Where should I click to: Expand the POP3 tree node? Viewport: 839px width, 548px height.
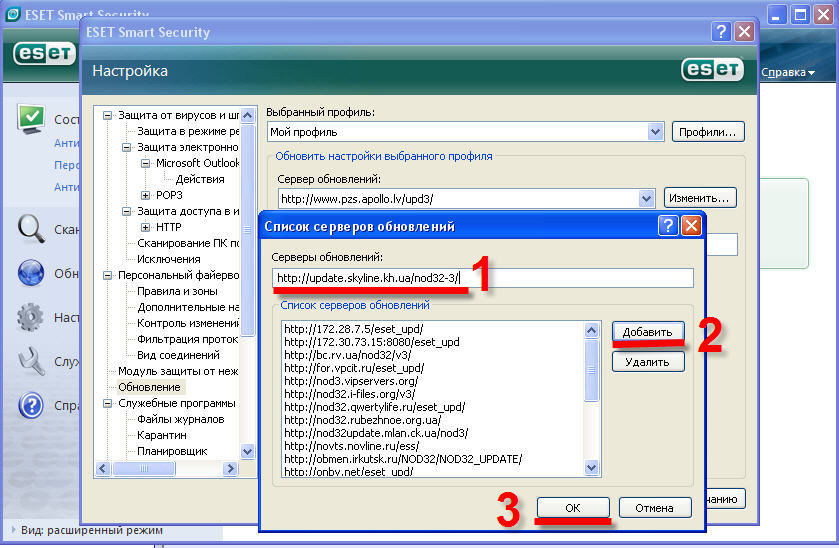pyautogui.click(x=145, y=195)
